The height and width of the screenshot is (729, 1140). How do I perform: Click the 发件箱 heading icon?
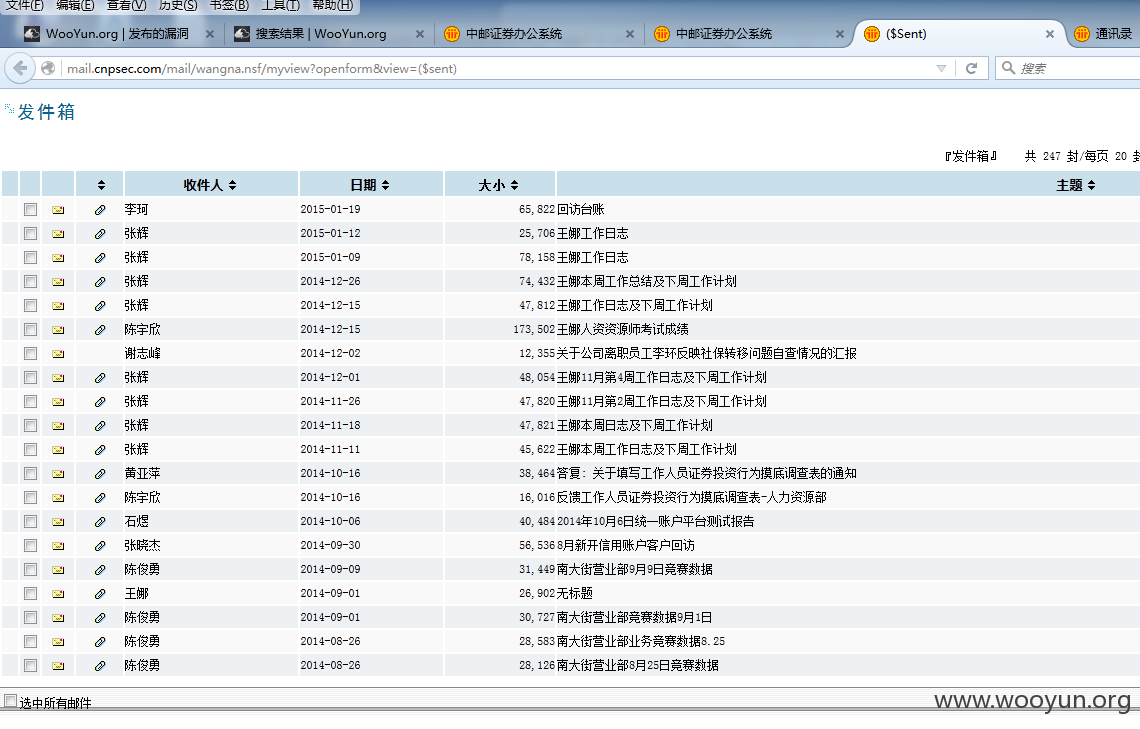[9, 109]
